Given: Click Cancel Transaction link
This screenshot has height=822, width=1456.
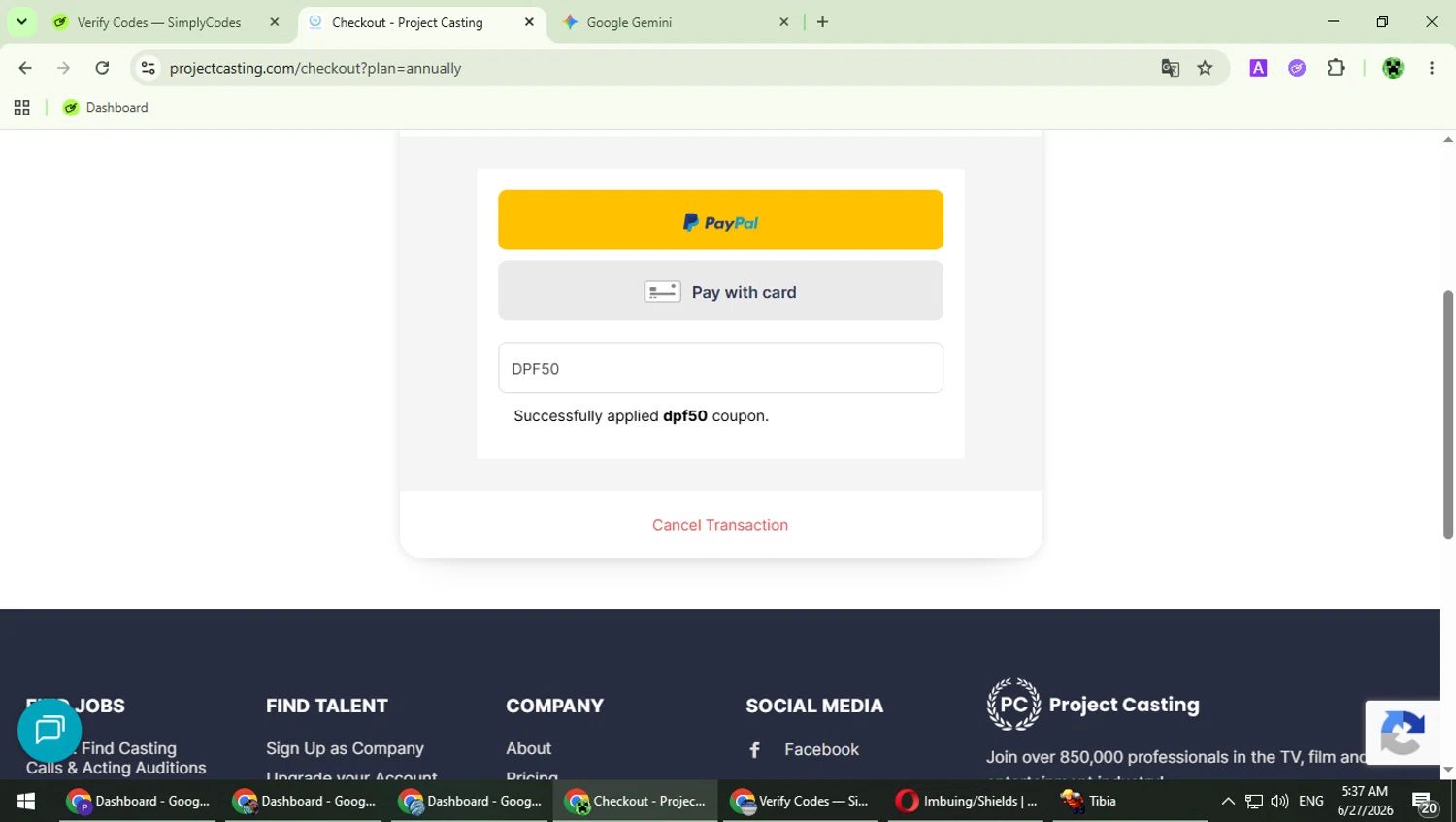Looking at the screenshot, I should coord(720,525).
